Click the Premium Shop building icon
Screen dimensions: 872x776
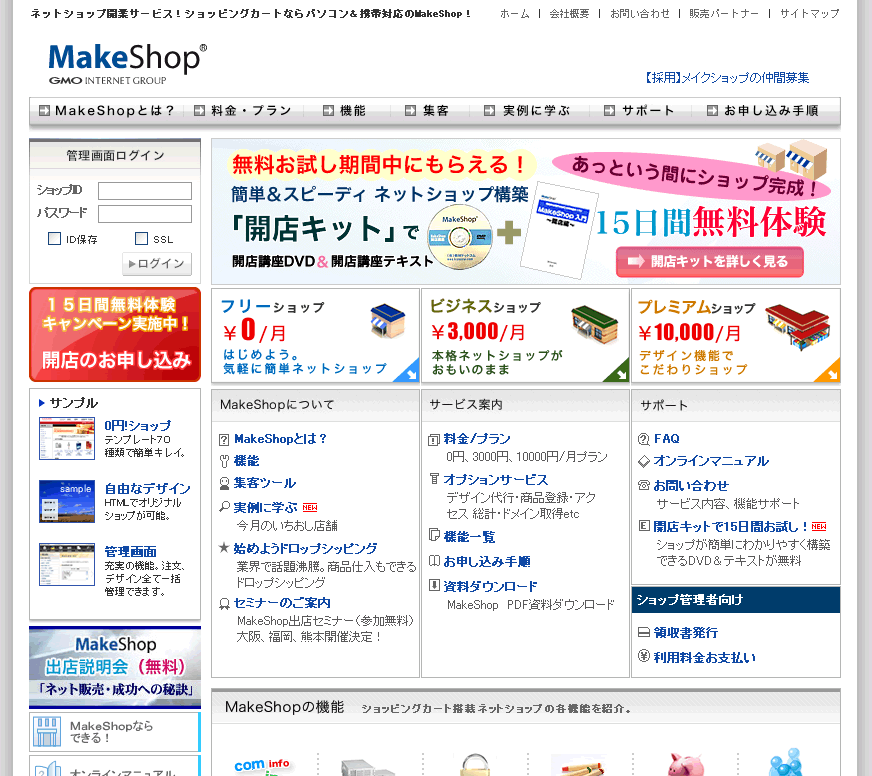797,324
